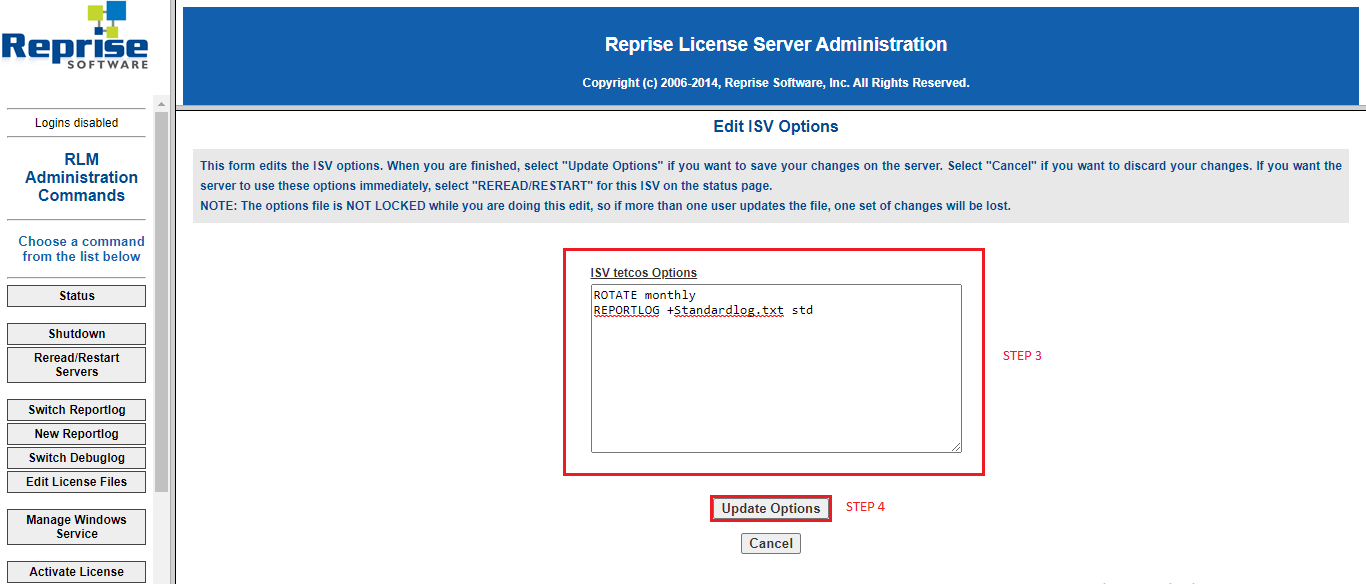Click 'Reprise License Server Administration' title
1366x584 pixels.
pos(776,44)
